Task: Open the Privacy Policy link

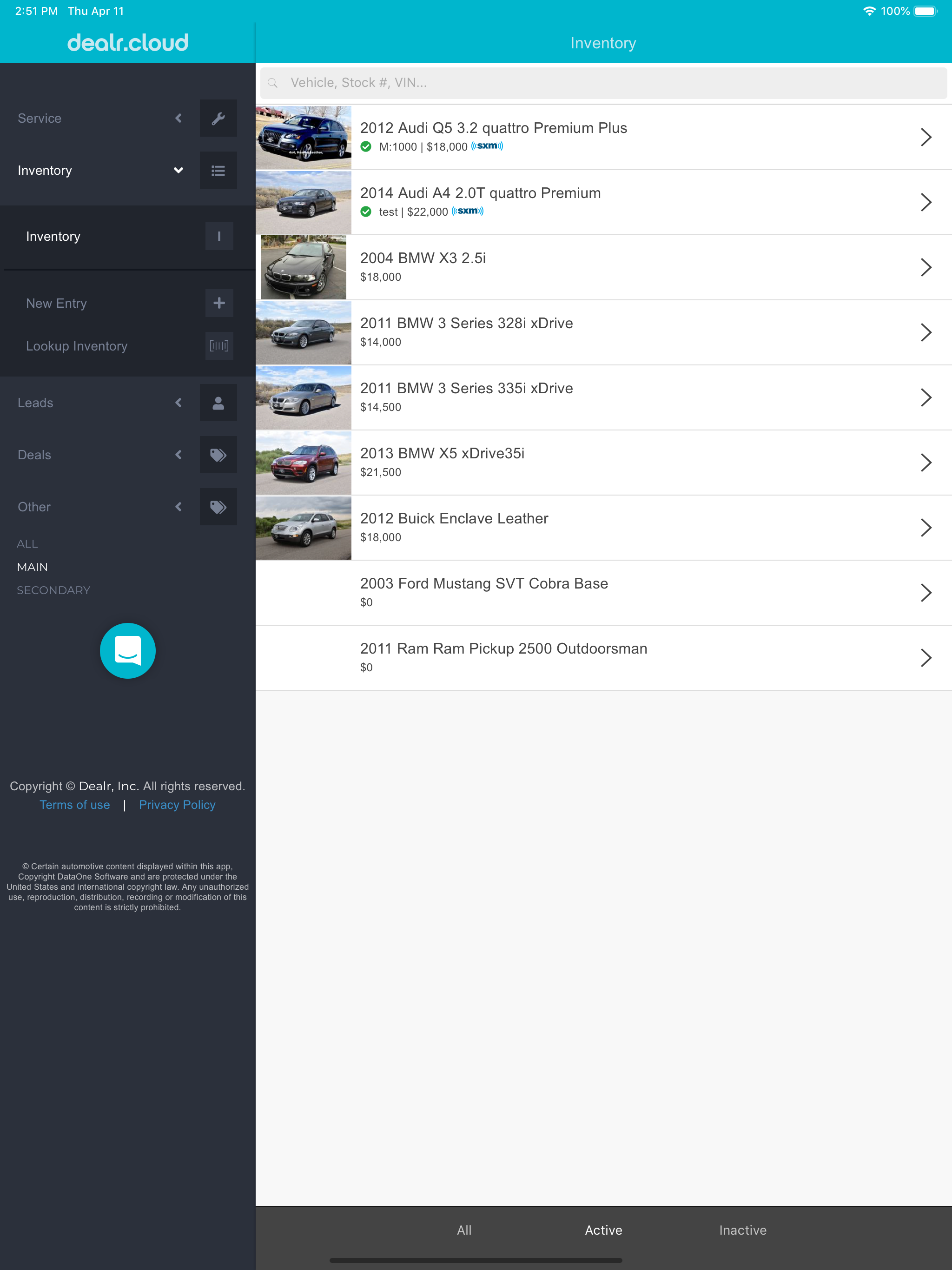Action: [x=177, y=805]
